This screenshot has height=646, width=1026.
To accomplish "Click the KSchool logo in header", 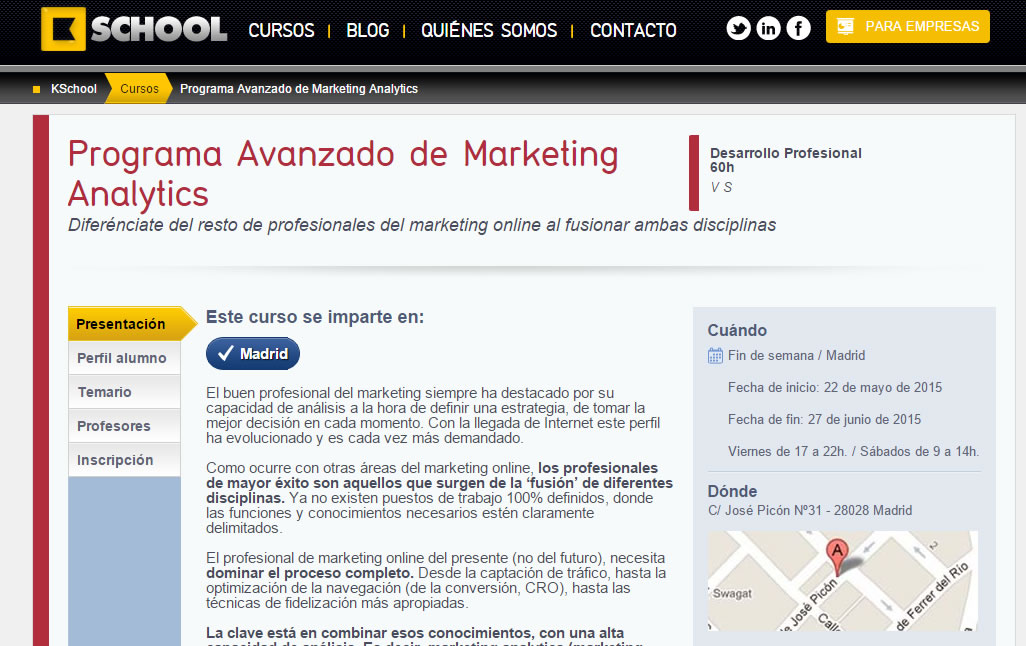I will pyautogui.click(x=134, y=29).
